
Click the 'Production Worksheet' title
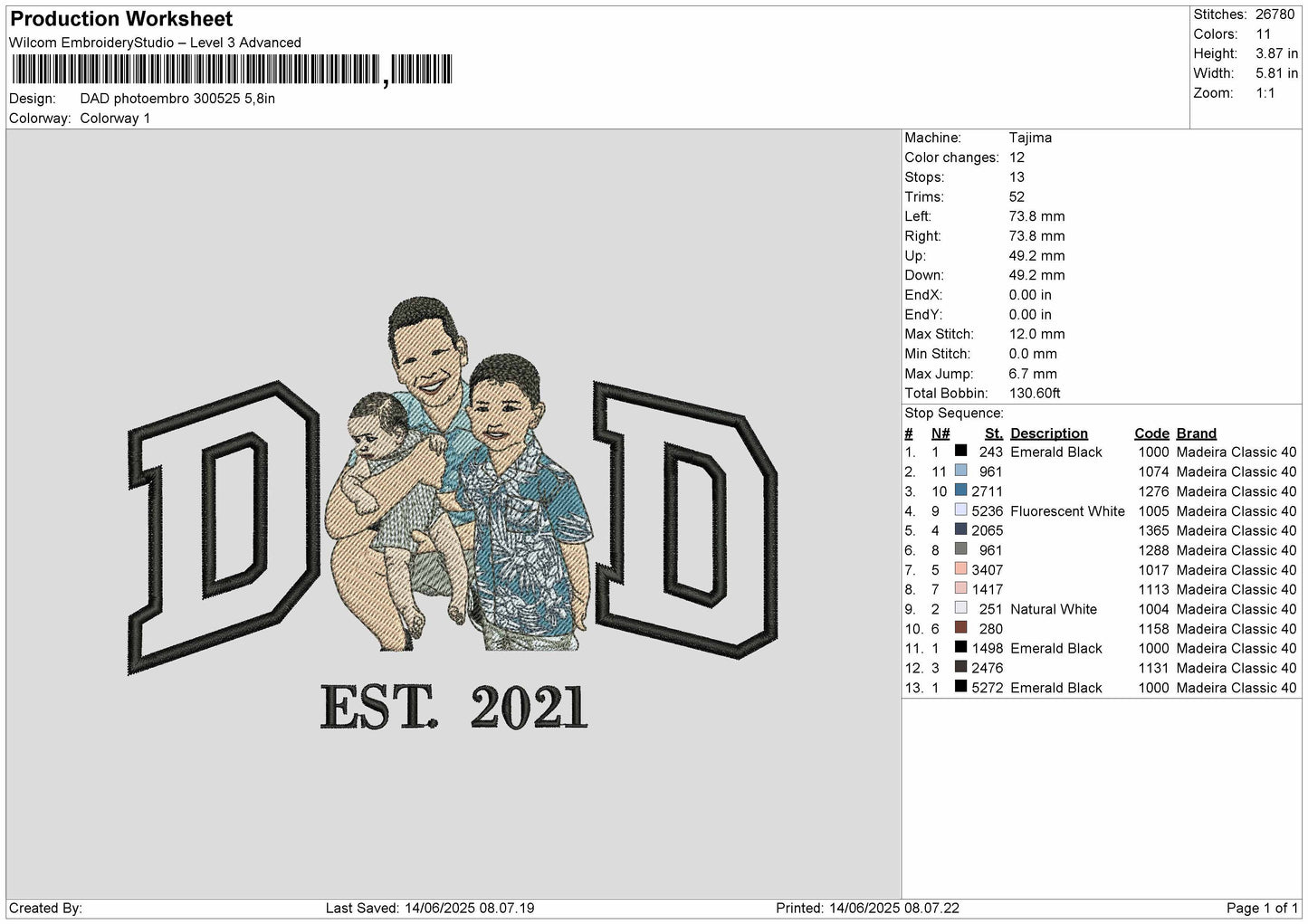click(x=121, y=19)
